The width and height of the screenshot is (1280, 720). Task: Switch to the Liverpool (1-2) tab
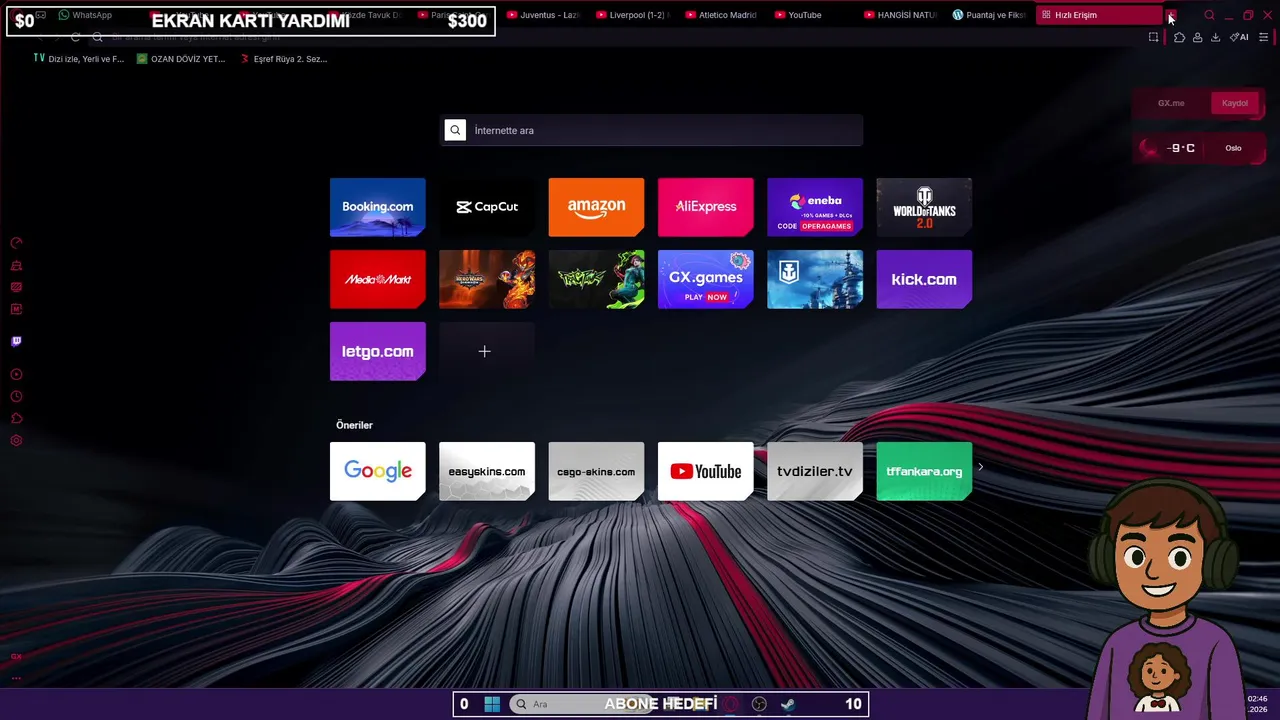coord(633,15)
